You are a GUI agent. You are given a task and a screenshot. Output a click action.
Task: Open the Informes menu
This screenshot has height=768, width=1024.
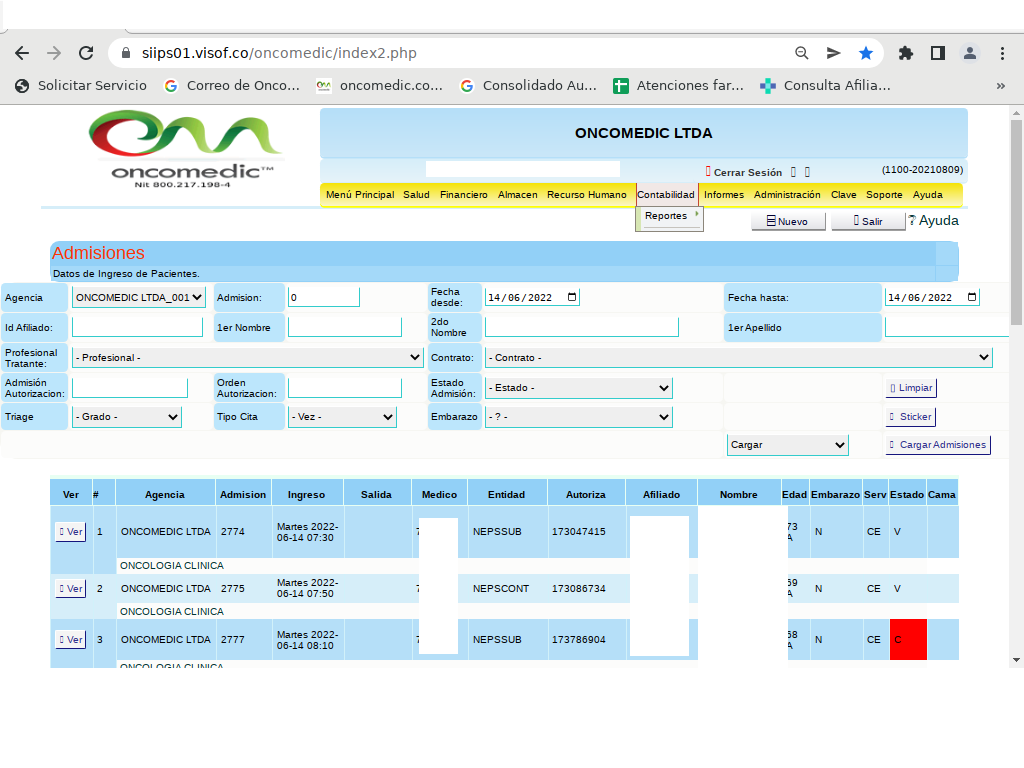click(723, 195)
